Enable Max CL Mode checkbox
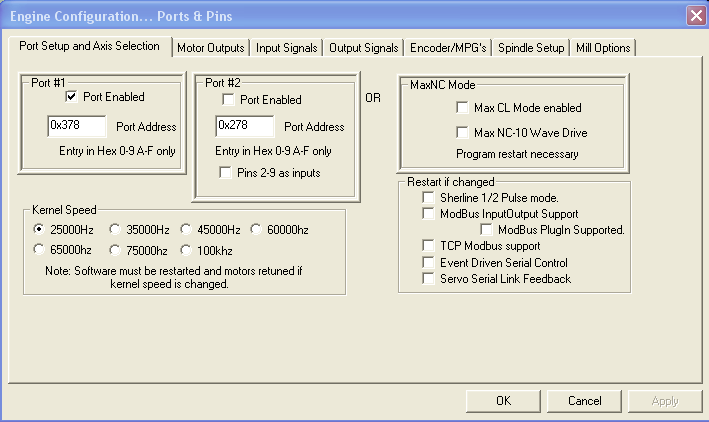 point(463,108)
